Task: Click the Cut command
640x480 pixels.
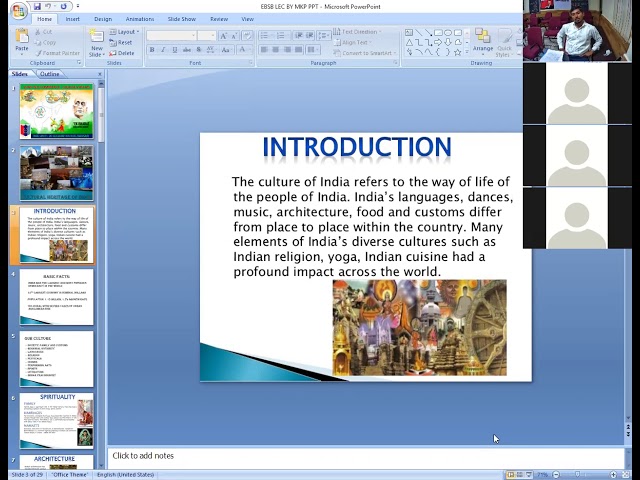Action: [x=44, y=32]
